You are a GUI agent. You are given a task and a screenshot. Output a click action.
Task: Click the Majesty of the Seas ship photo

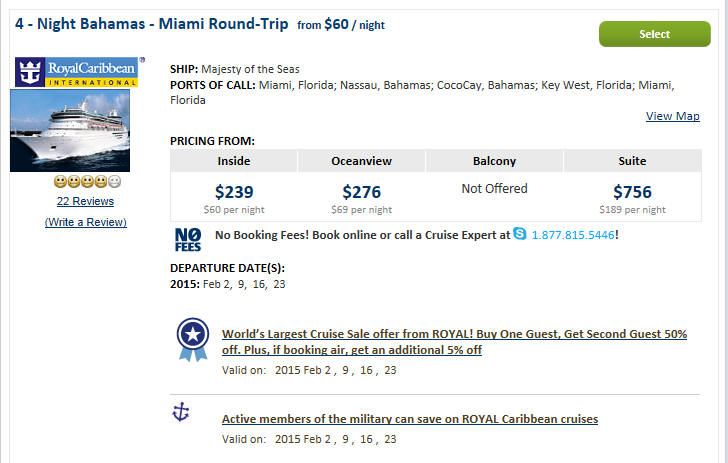pyautogui.click(x=70, y=130)
